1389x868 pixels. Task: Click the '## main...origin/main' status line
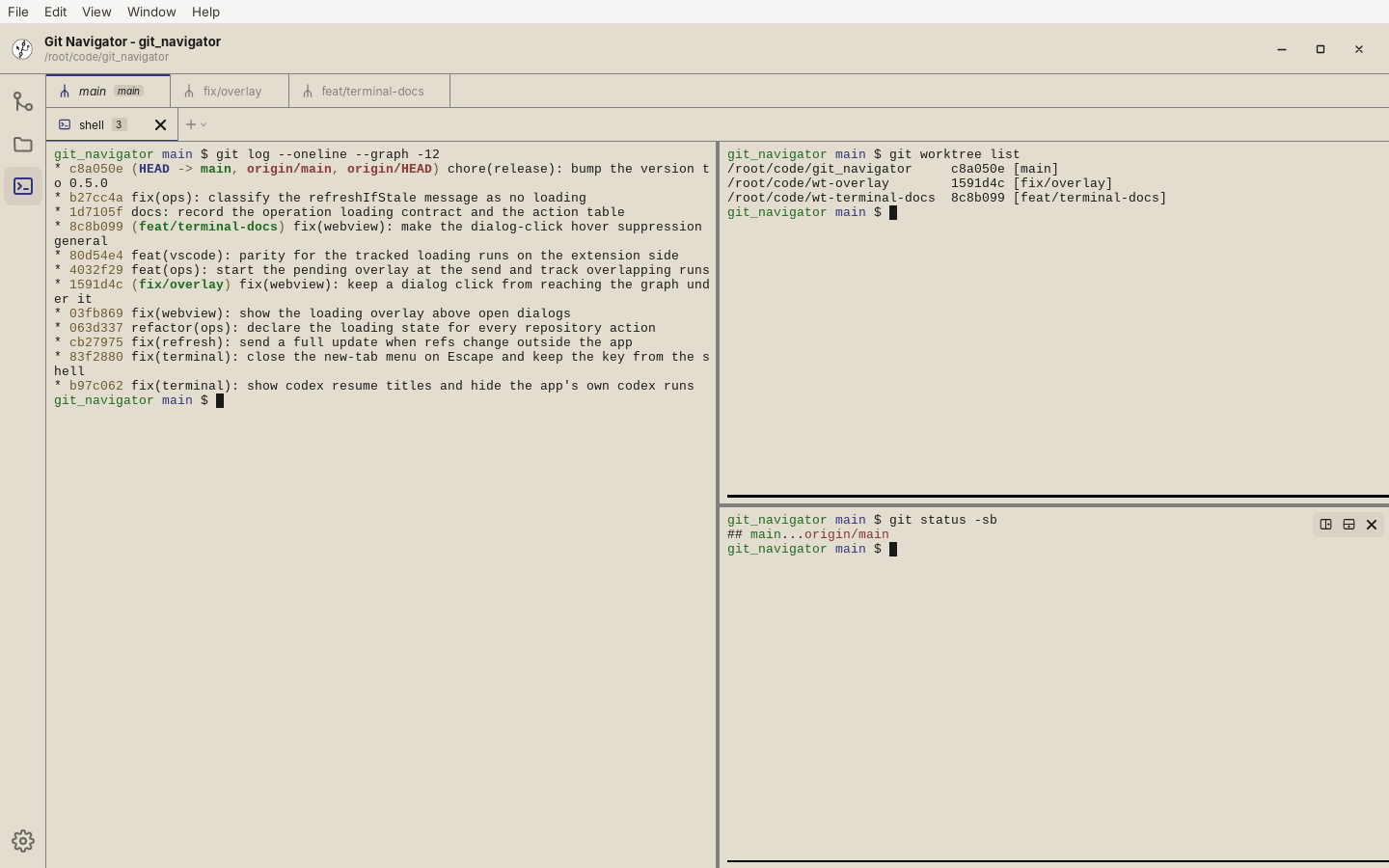click(x=808, y=534)
